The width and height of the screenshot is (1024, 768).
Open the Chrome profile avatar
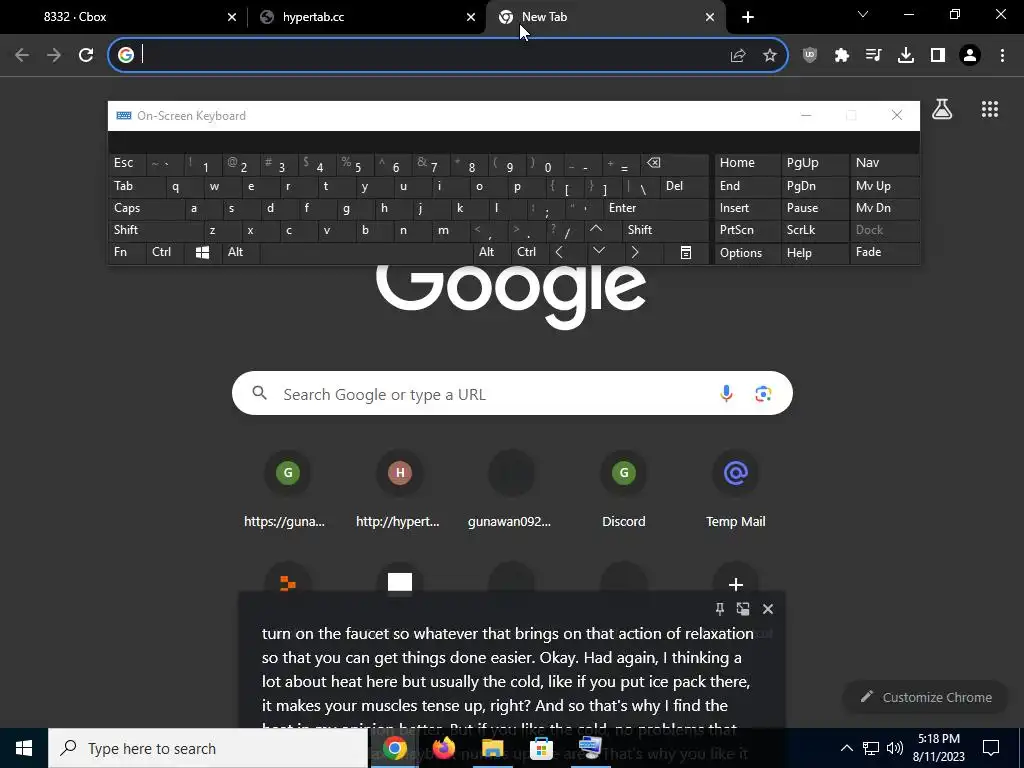click(x=970, y=56)
